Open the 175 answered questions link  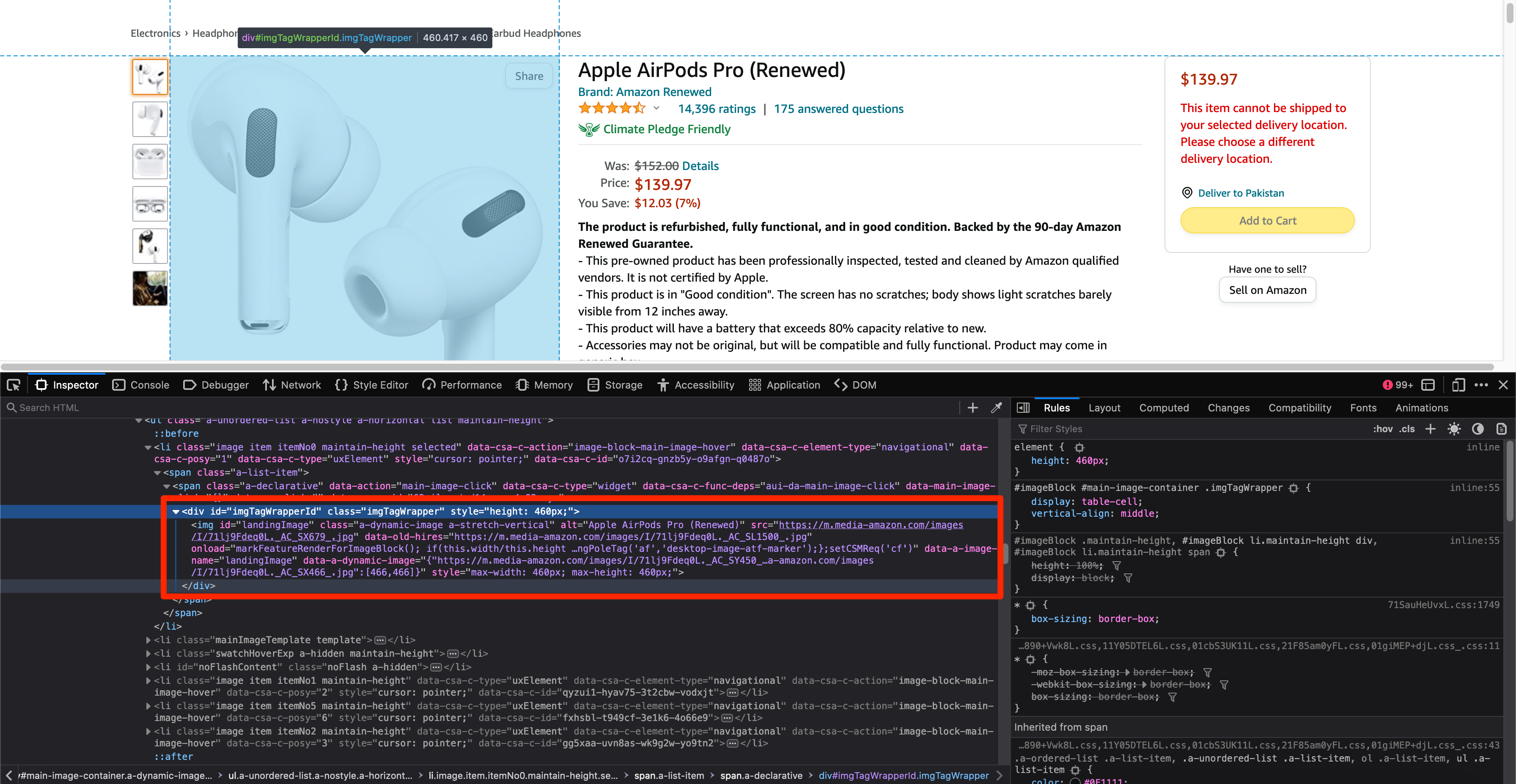click(838, 109)
